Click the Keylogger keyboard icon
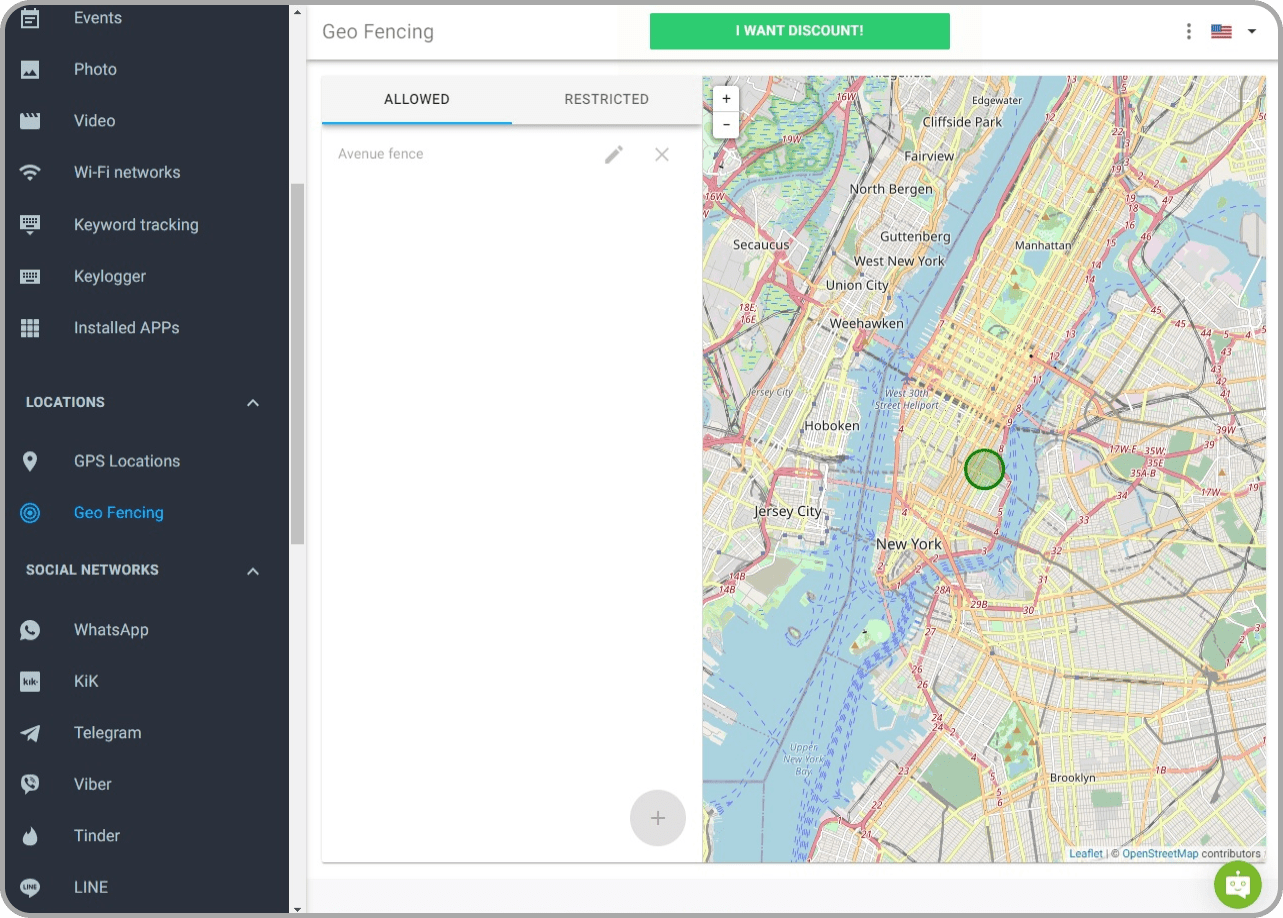 [x=30, y=277]
